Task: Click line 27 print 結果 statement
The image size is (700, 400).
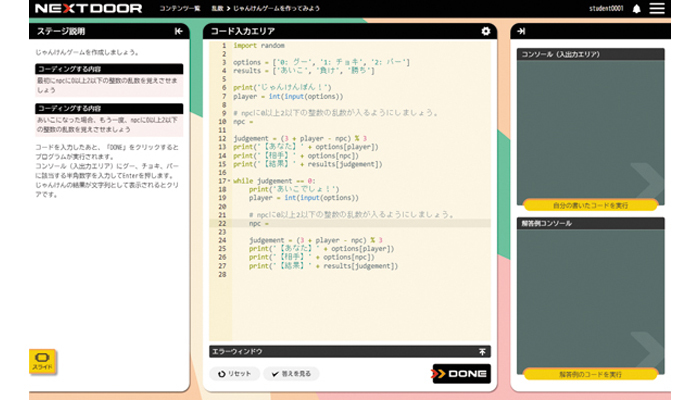Action: click(323, 266)
